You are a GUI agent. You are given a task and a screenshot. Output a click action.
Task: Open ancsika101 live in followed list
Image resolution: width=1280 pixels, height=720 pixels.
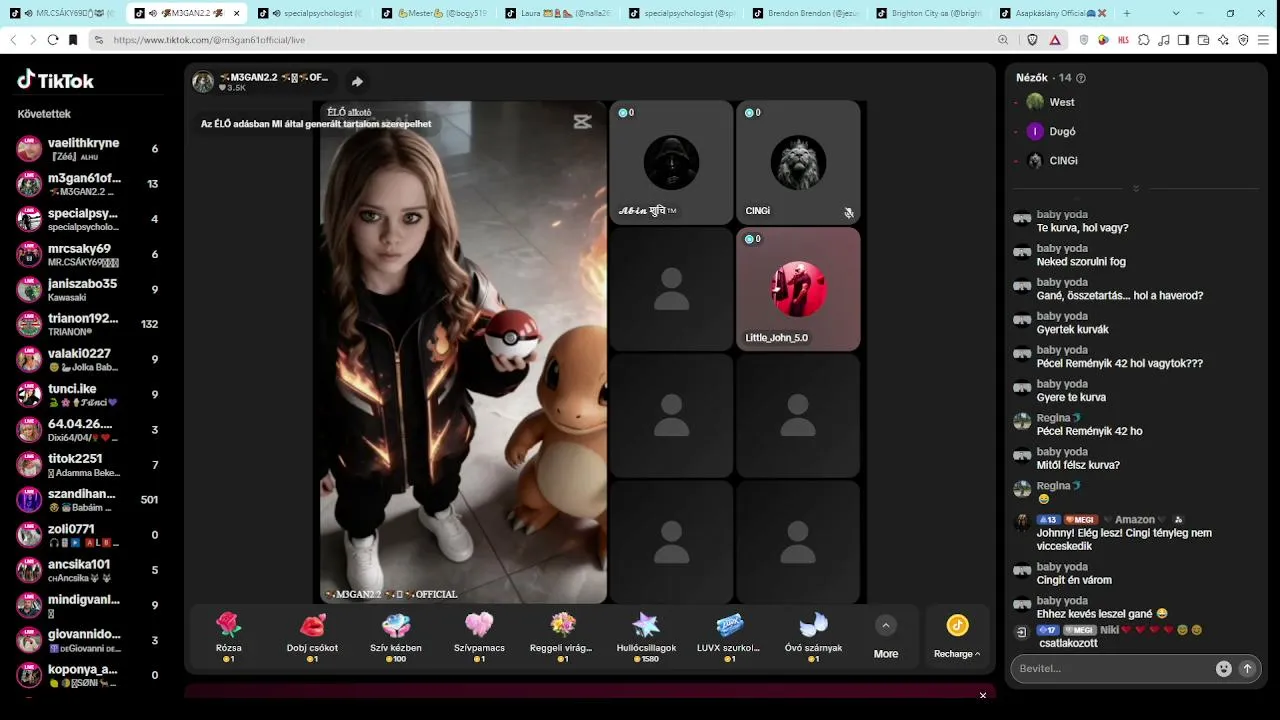click(90, 570)
